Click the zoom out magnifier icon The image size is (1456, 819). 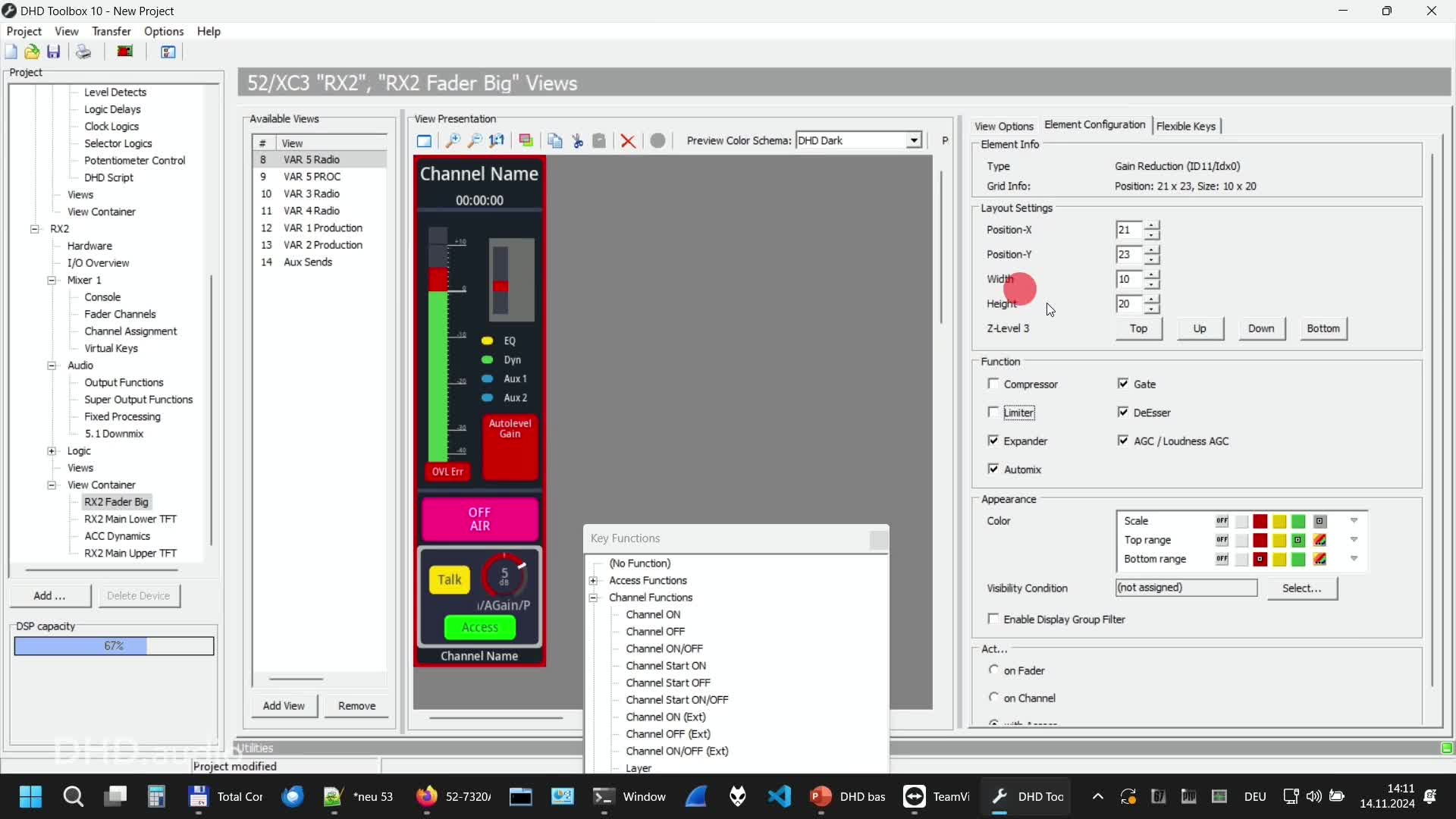[x=475, y=141]
